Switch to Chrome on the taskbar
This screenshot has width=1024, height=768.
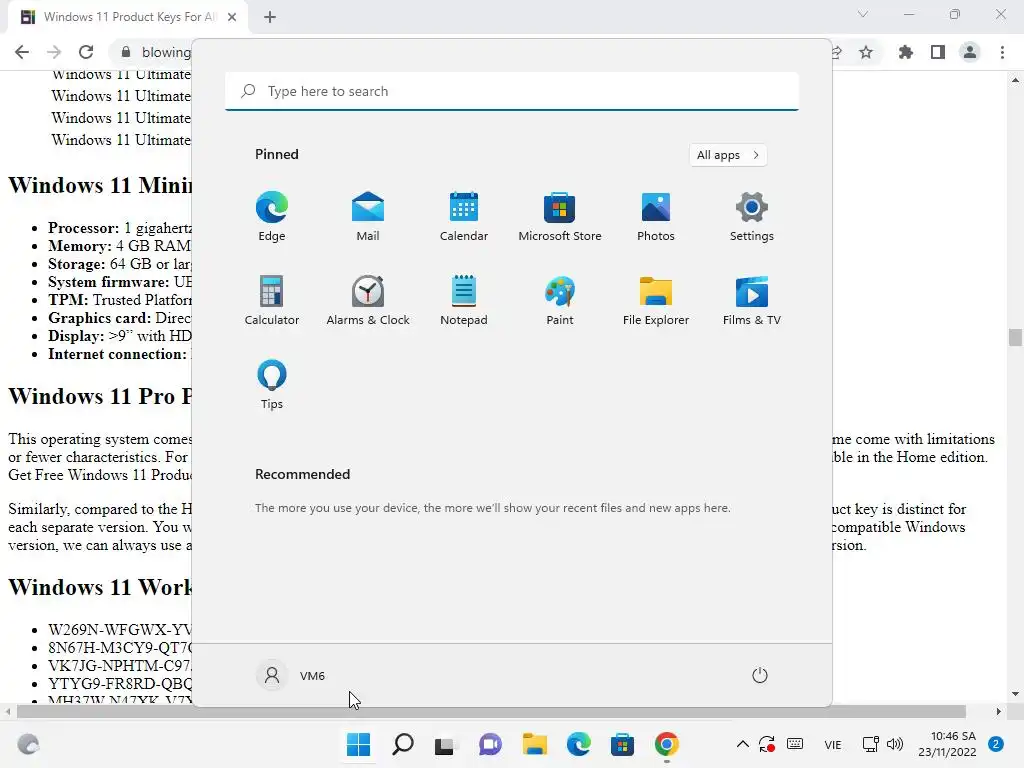coord(667,744)
